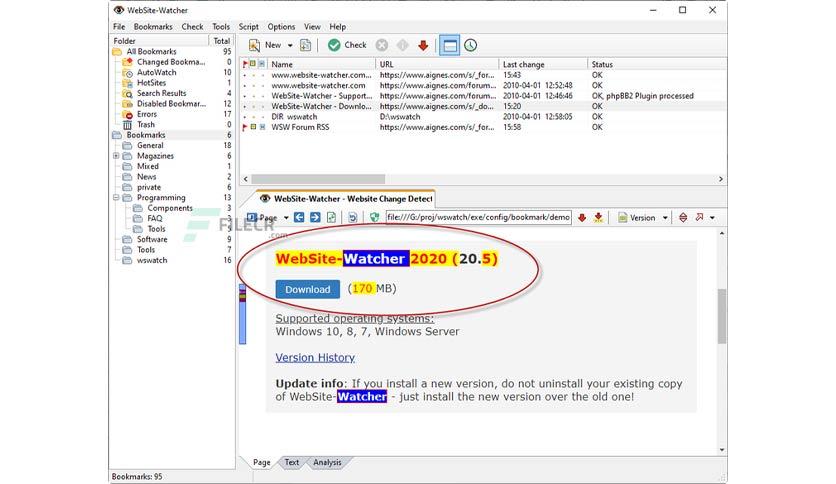Click the red external open arrow icon
The height and width of the screenshot is (484, 836).
point(699,217)
